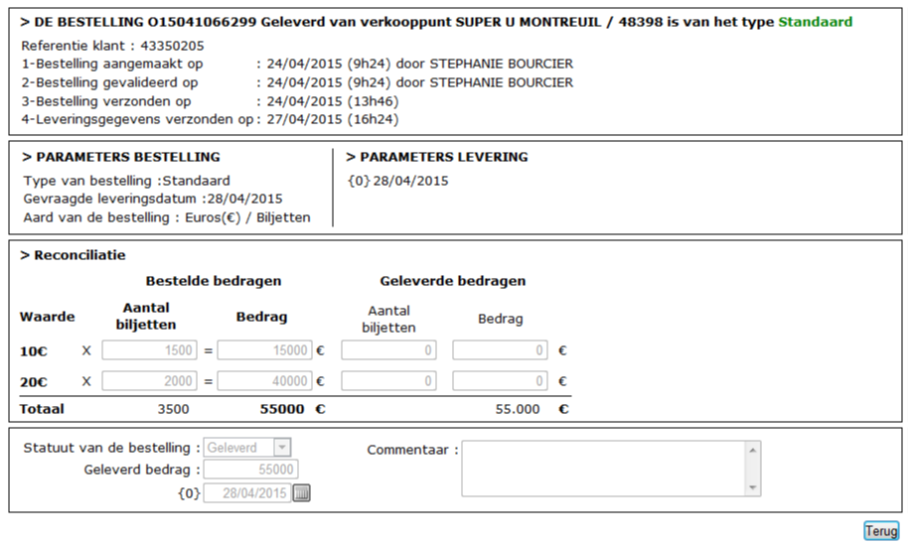Click the 10€ ordered note count field 1500

pos(149,350)
